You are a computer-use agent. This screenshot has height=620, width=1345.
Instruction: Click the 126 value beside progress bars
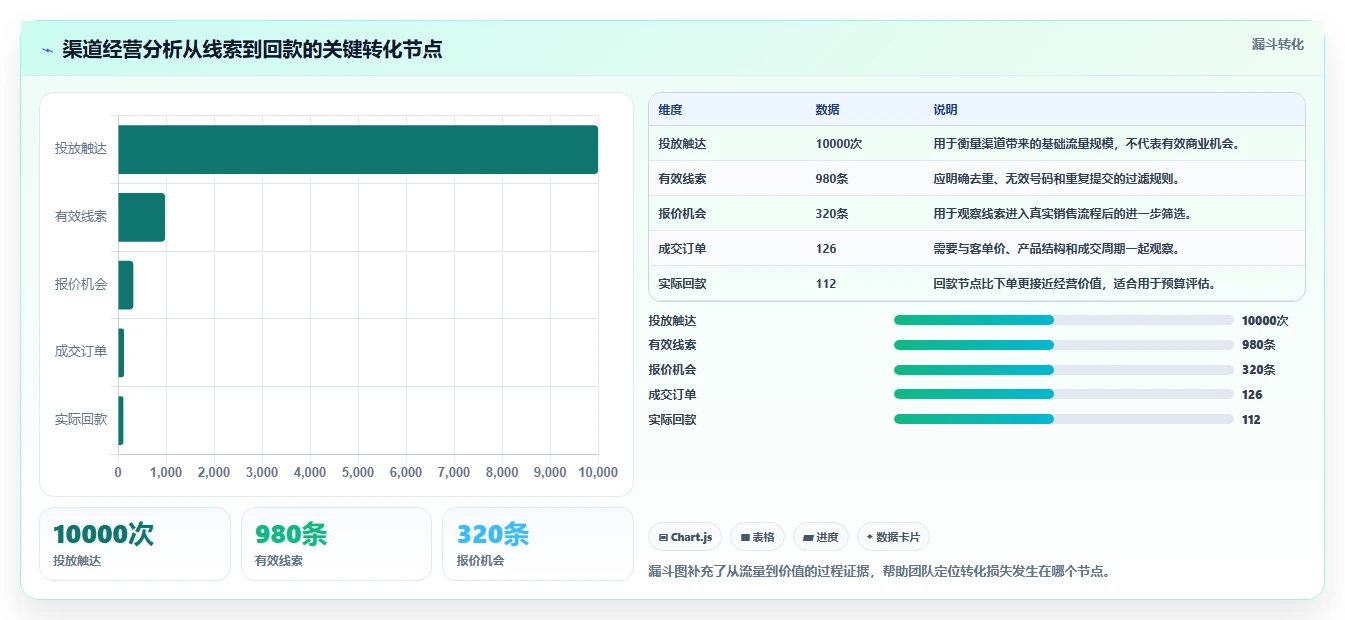[x=1252, y=395]
